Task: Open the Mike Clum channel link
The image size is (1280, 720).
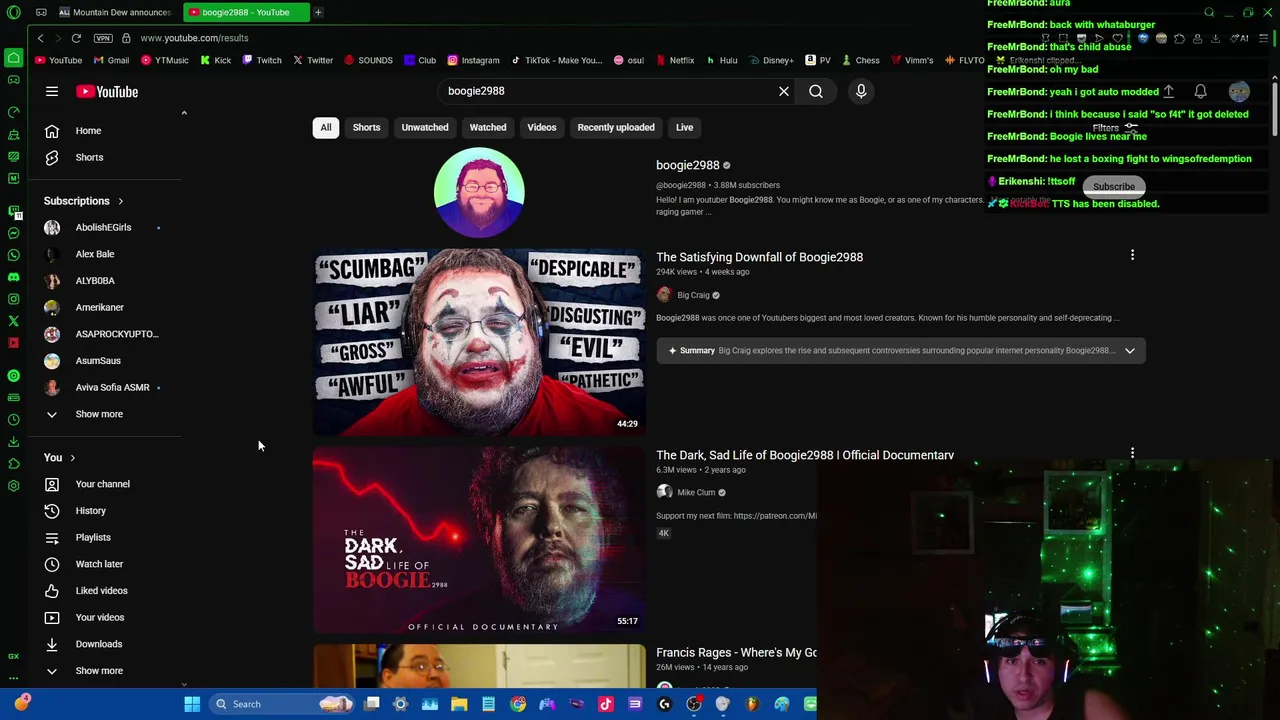Action: [696, 492]
